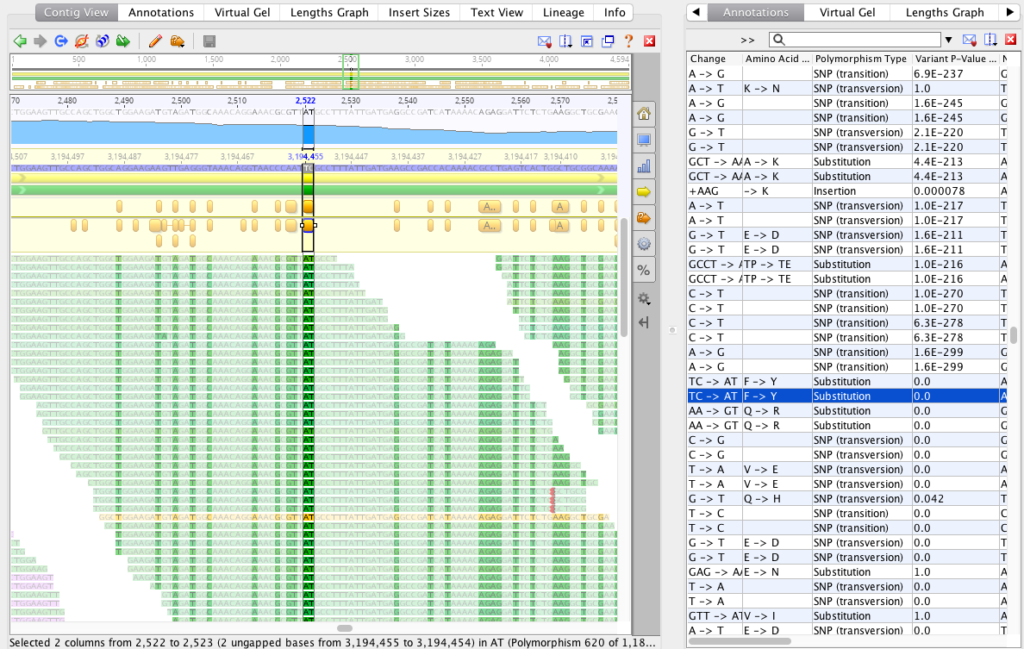Click the yellow Annotations arrow icon
This screenshot has width=1024, height=649.
click(644, 192)
